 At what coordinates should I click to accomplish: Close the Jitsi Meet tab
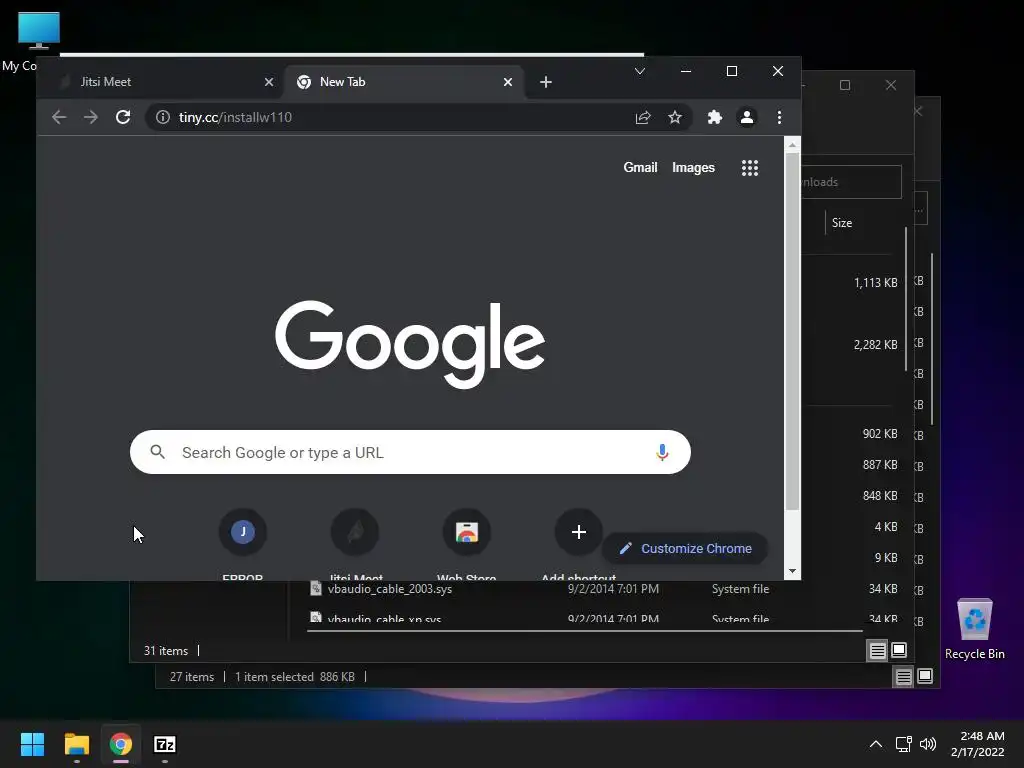pos(268,82)
